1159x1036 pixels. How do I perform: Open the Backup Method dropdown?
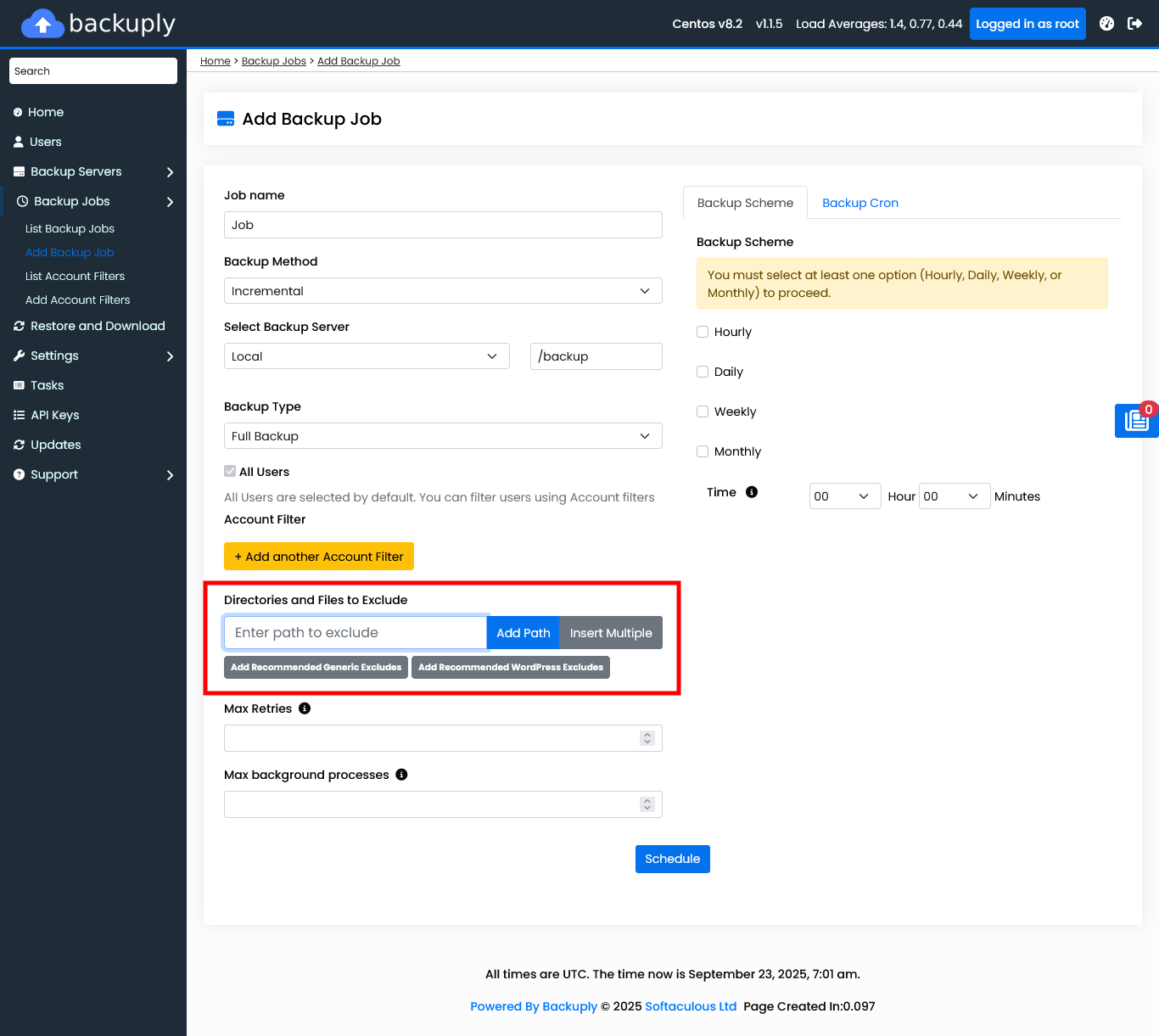(442, 291)
